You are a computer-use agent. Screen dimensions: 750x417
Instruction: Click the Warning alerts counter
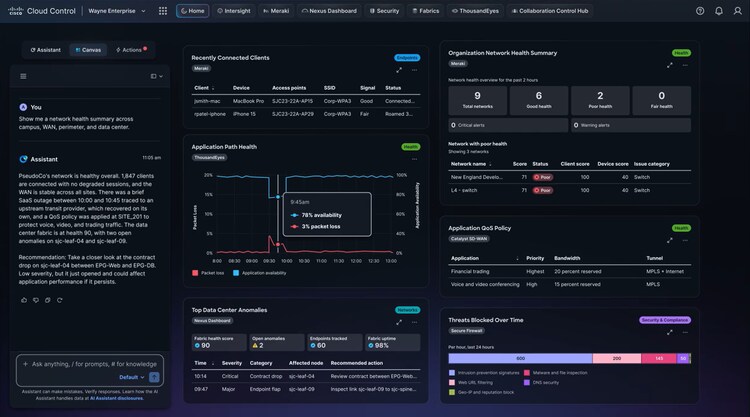point(630,125)
